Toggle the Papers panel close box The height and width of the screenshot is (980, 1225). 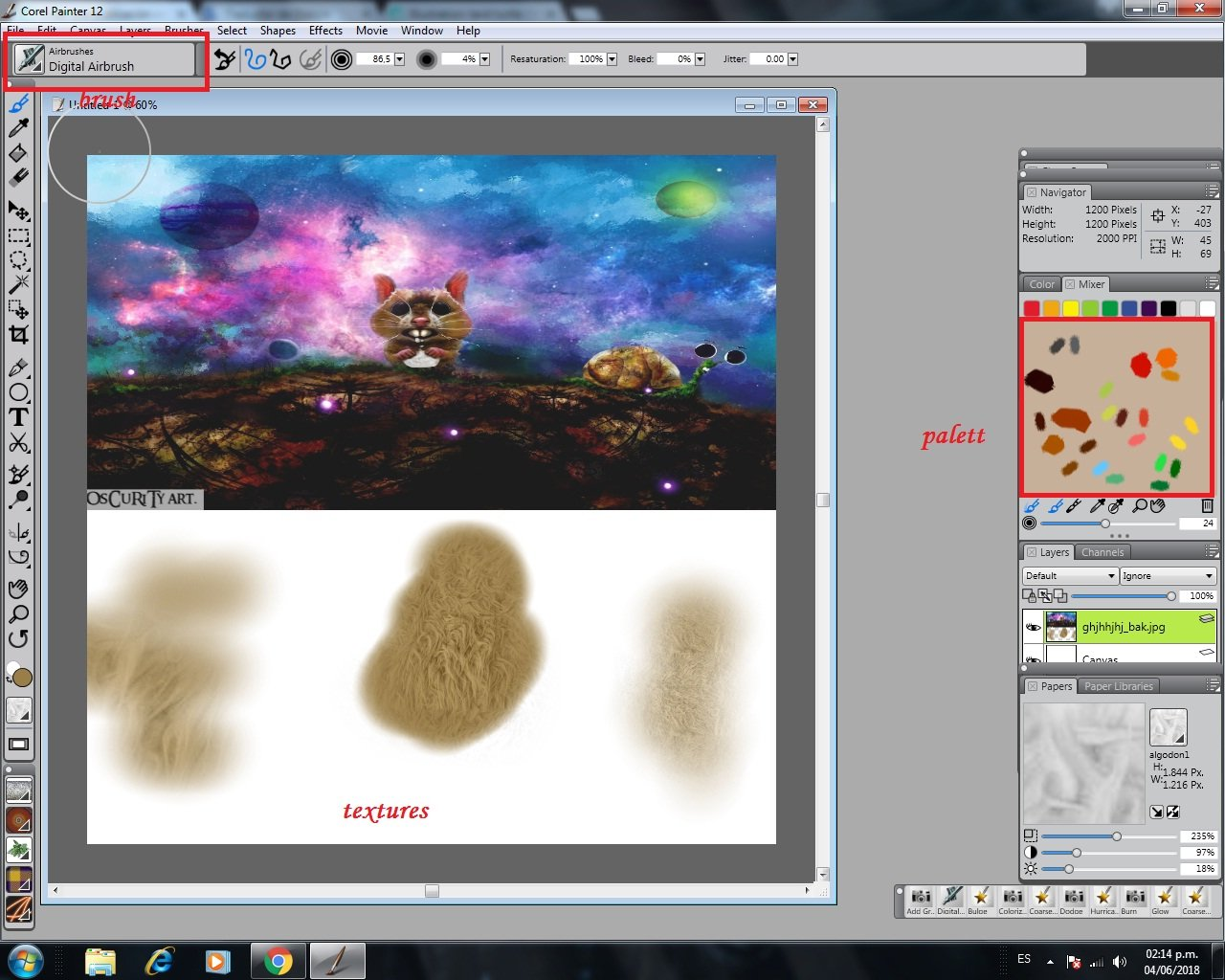click(1033, 686)
